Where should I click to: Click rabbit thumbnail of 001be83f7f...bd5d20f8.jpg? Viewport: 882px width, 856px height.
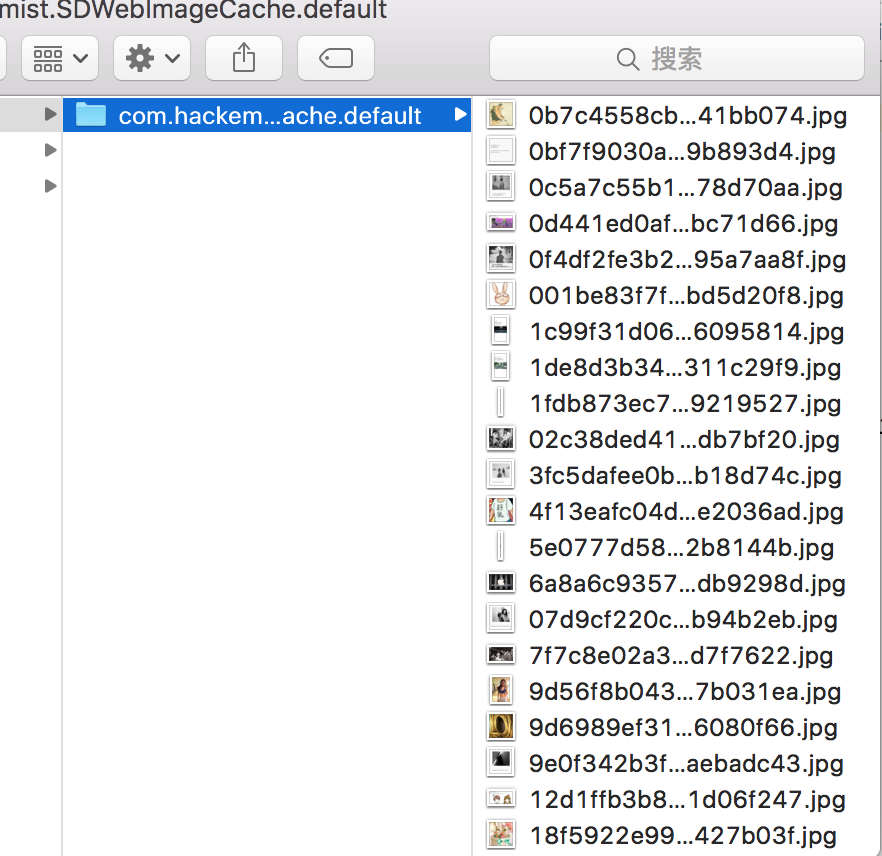500,295
